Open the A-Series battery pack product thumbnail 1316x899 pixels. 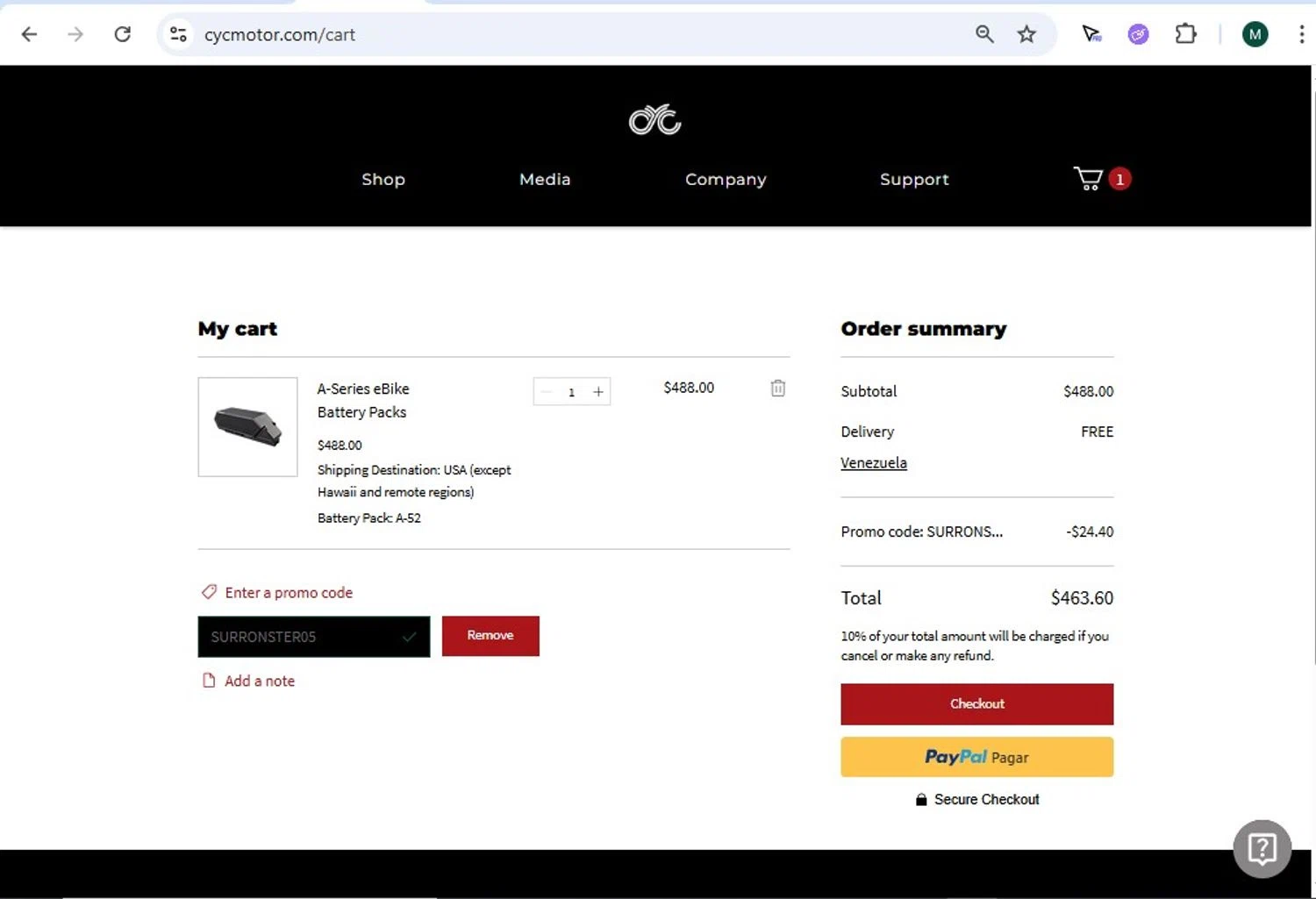click(247, 427)
